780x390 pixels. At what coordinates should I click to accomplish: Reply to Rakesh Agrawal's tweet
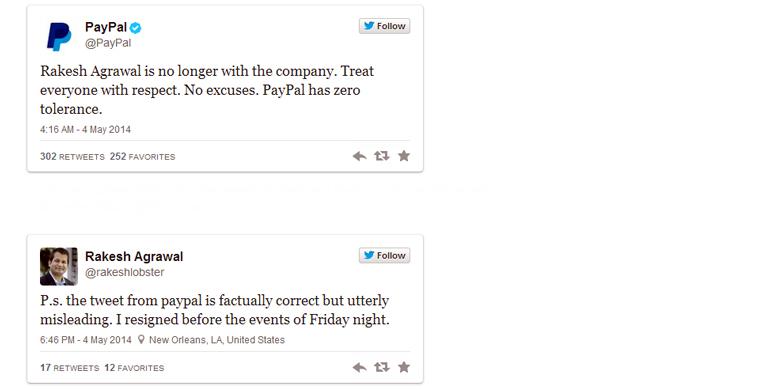click(x=359, y=368)
